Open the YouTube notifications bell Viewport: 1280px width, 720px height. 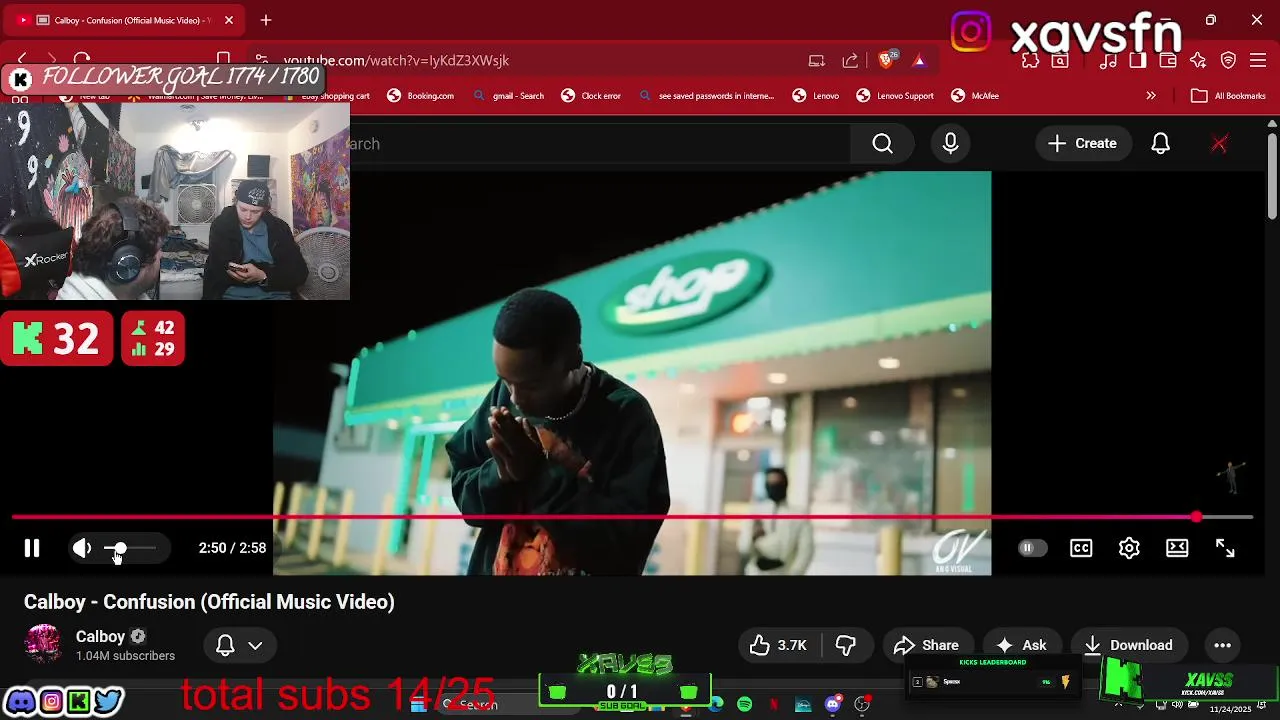pos(1160,144)
